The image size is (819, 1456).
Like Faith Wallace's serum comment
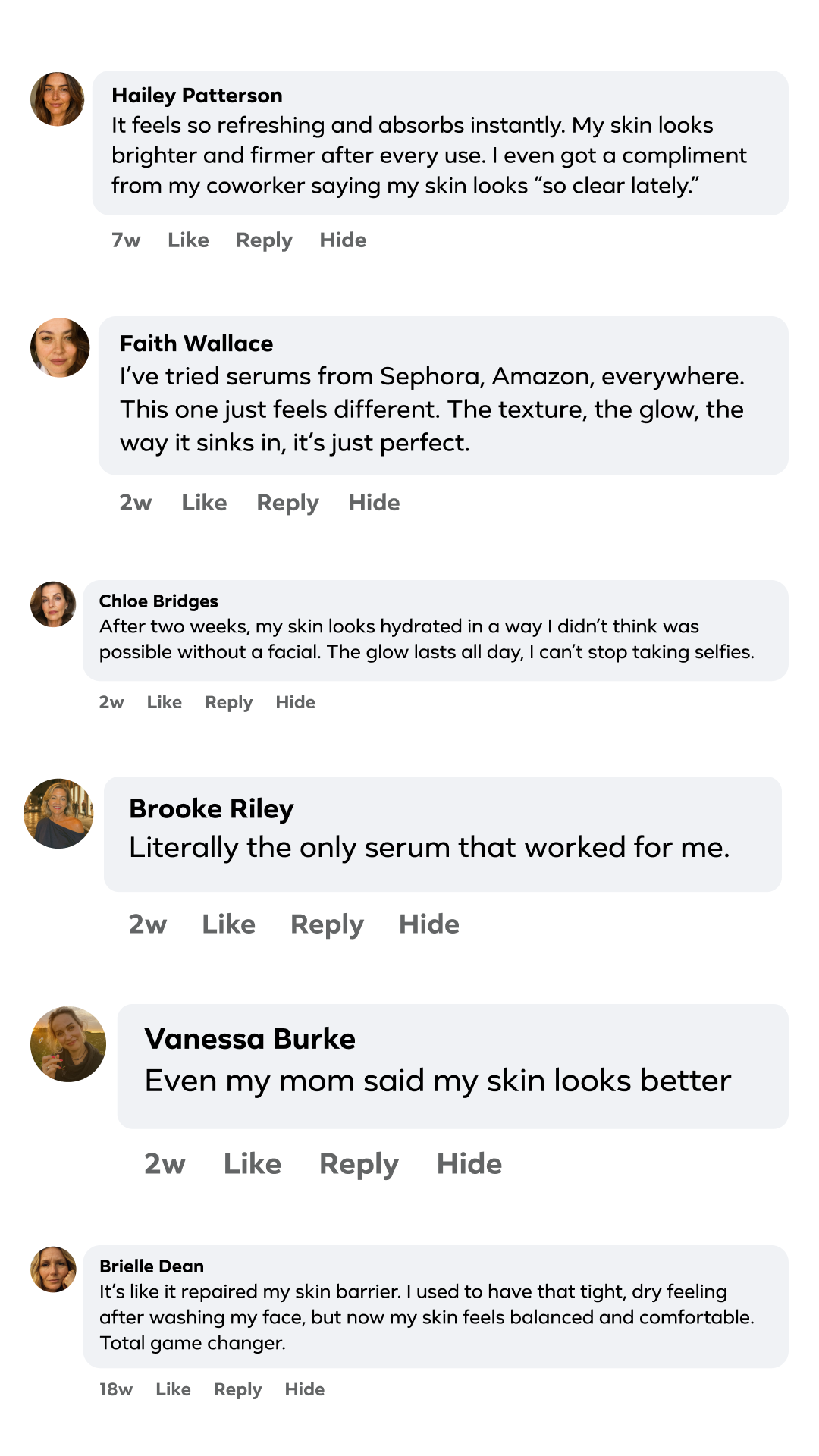coord(204,503)
